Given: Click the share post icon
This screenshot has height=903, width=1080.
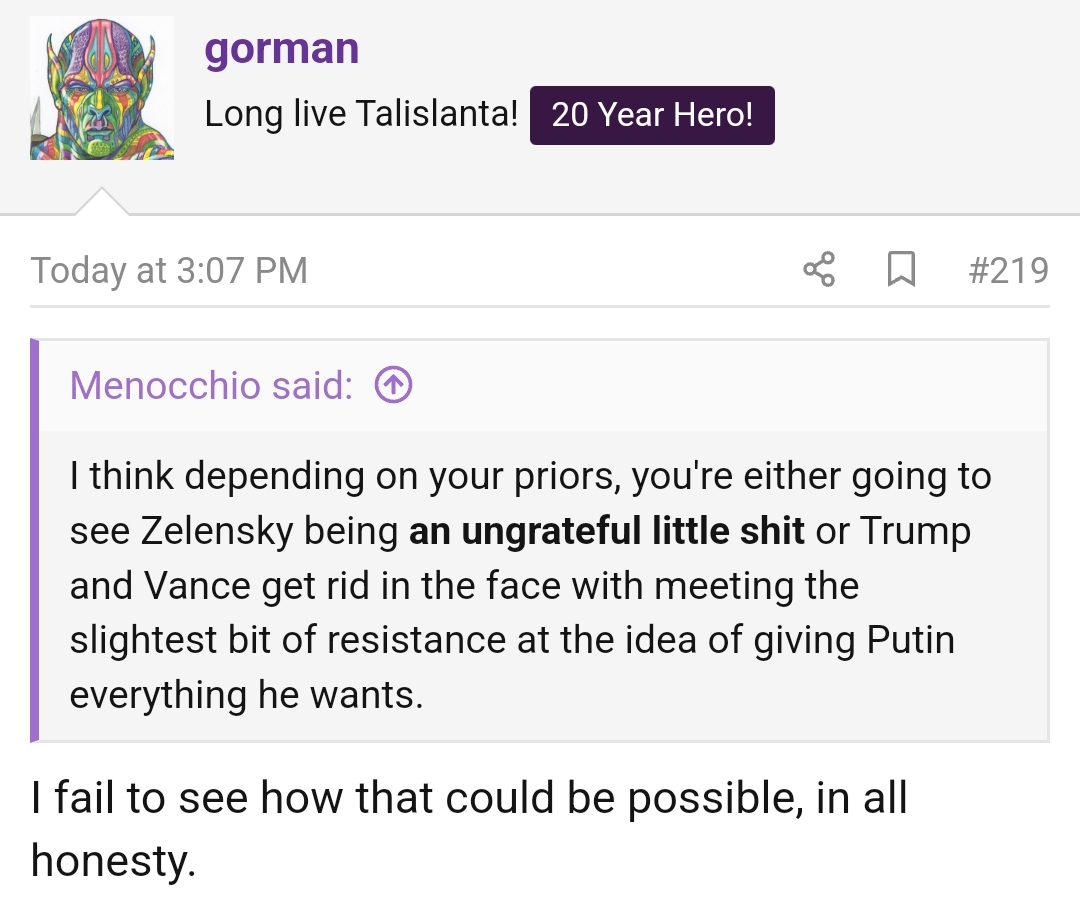Looking at the screenshot, I should tap(819, 269).
